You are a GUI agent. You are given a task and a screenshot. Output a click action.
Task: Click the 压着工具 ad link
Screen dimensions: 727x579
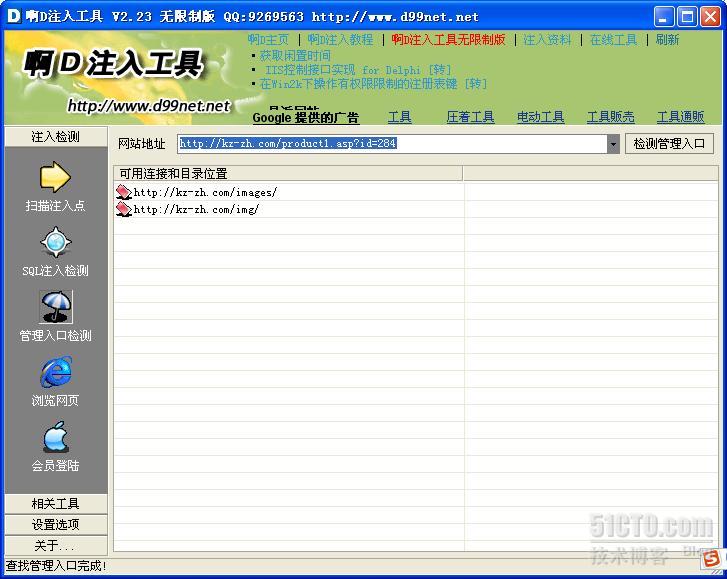[x=470, y=117]
